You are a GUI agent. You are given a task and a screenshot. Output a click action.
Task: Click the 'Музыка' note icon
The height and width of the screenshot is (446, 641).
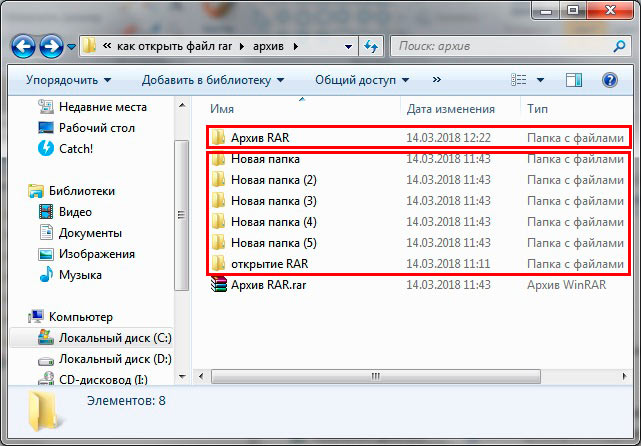46,274
